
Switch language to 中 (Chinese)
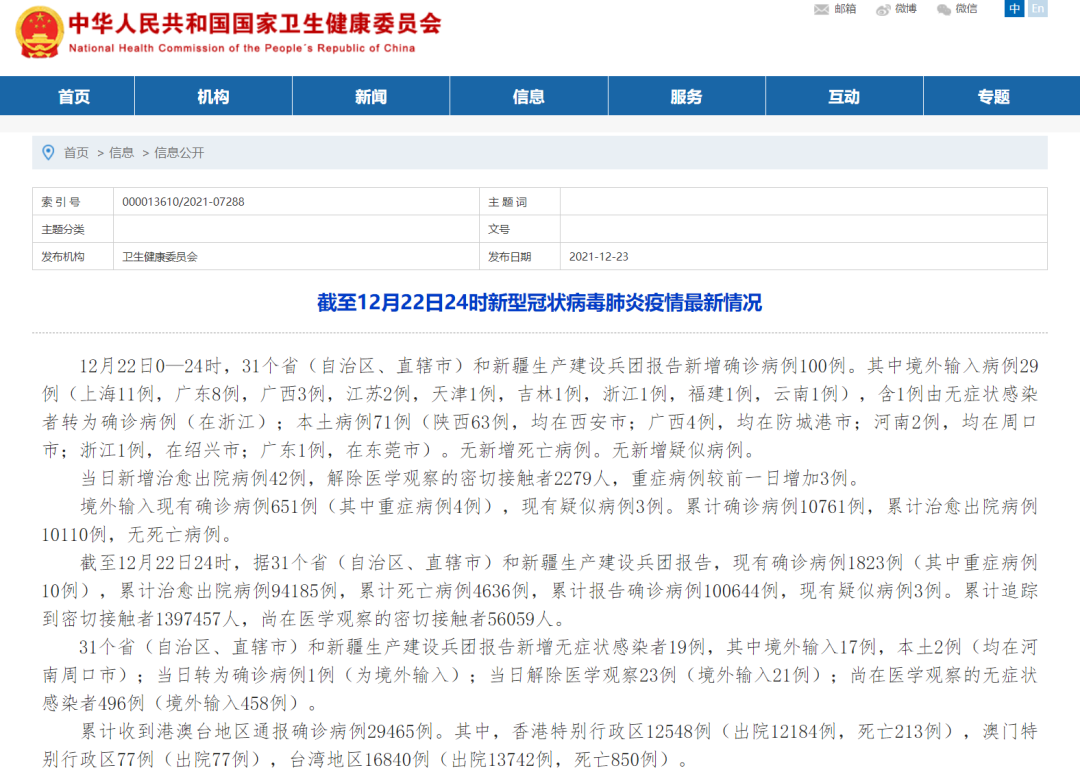pos(1015,9)
